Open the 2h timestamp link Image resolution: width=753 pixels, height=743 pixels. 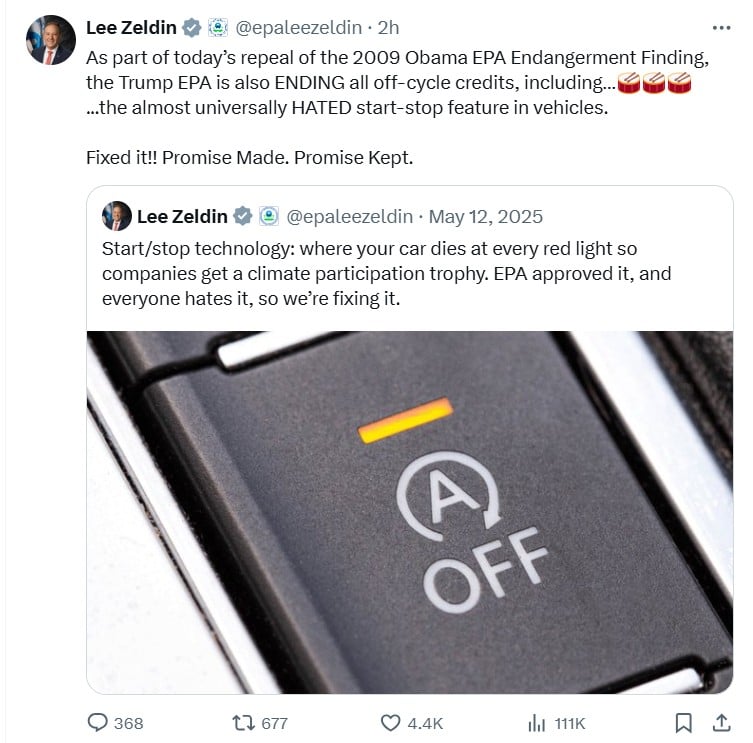coord(388,27)
